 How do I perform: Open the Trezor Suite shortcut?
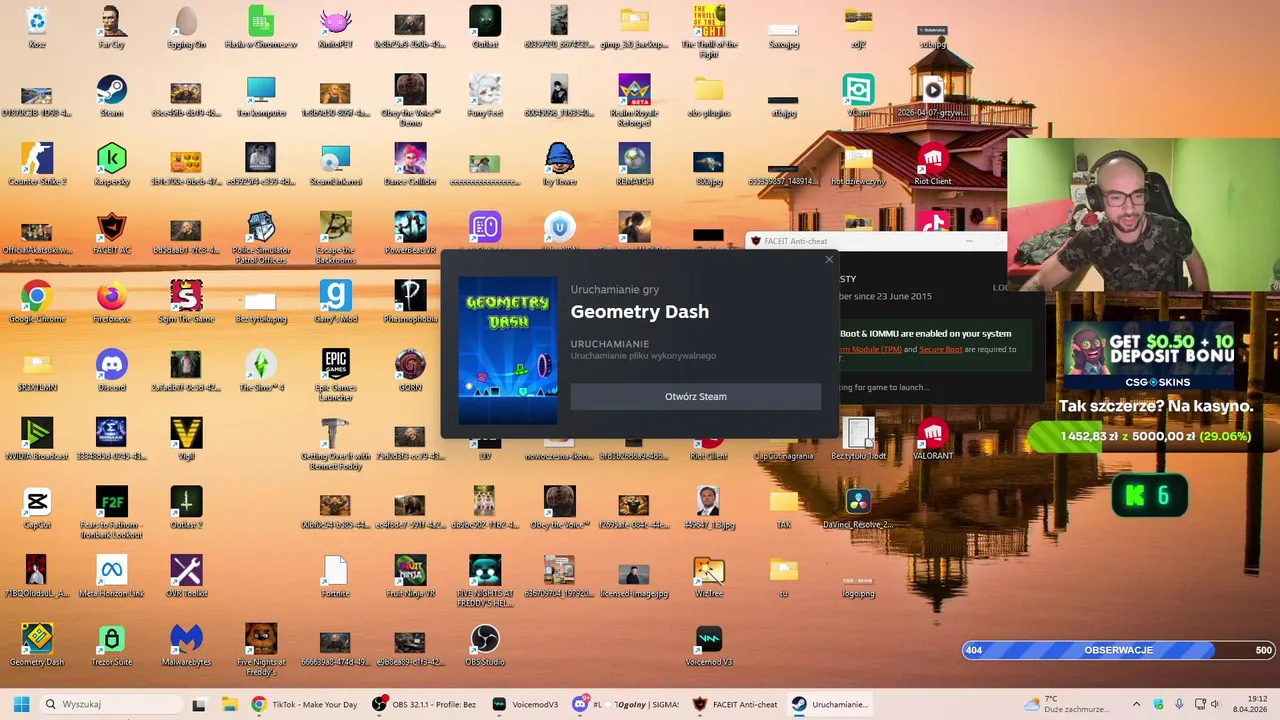pyautogui.click(x=112, y=645)
